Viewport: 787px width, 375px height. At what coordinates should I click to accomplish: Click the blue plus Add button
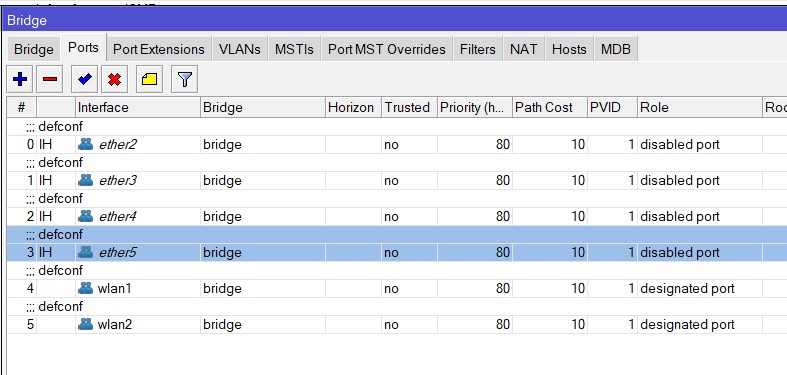point(20,79)
